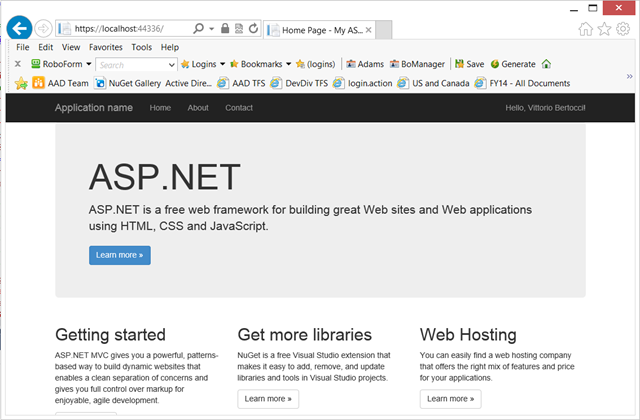640x420 pixels.
Task: Click the Application name brand link
Action: click(94, 108)
